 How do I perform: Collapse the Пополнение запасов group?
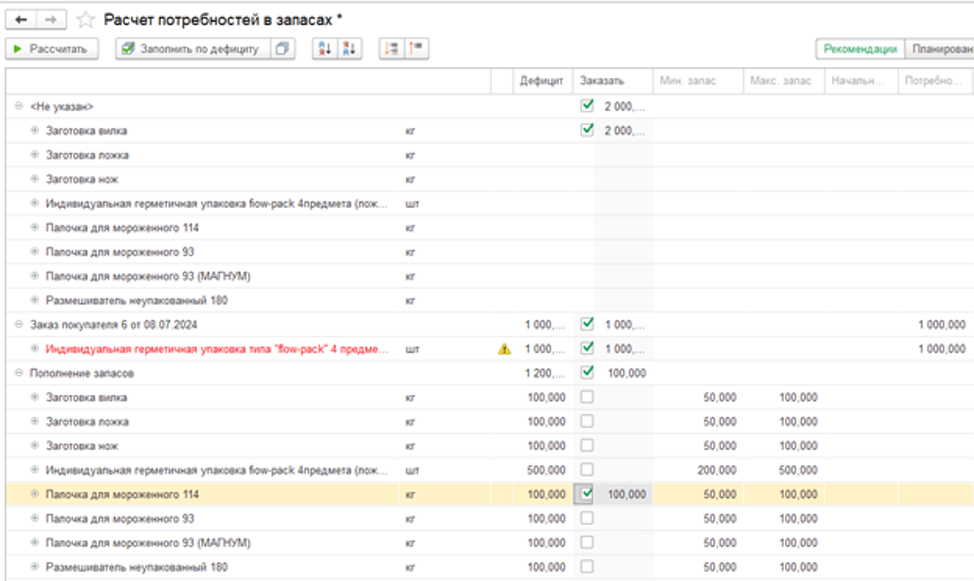pos(19,373)
